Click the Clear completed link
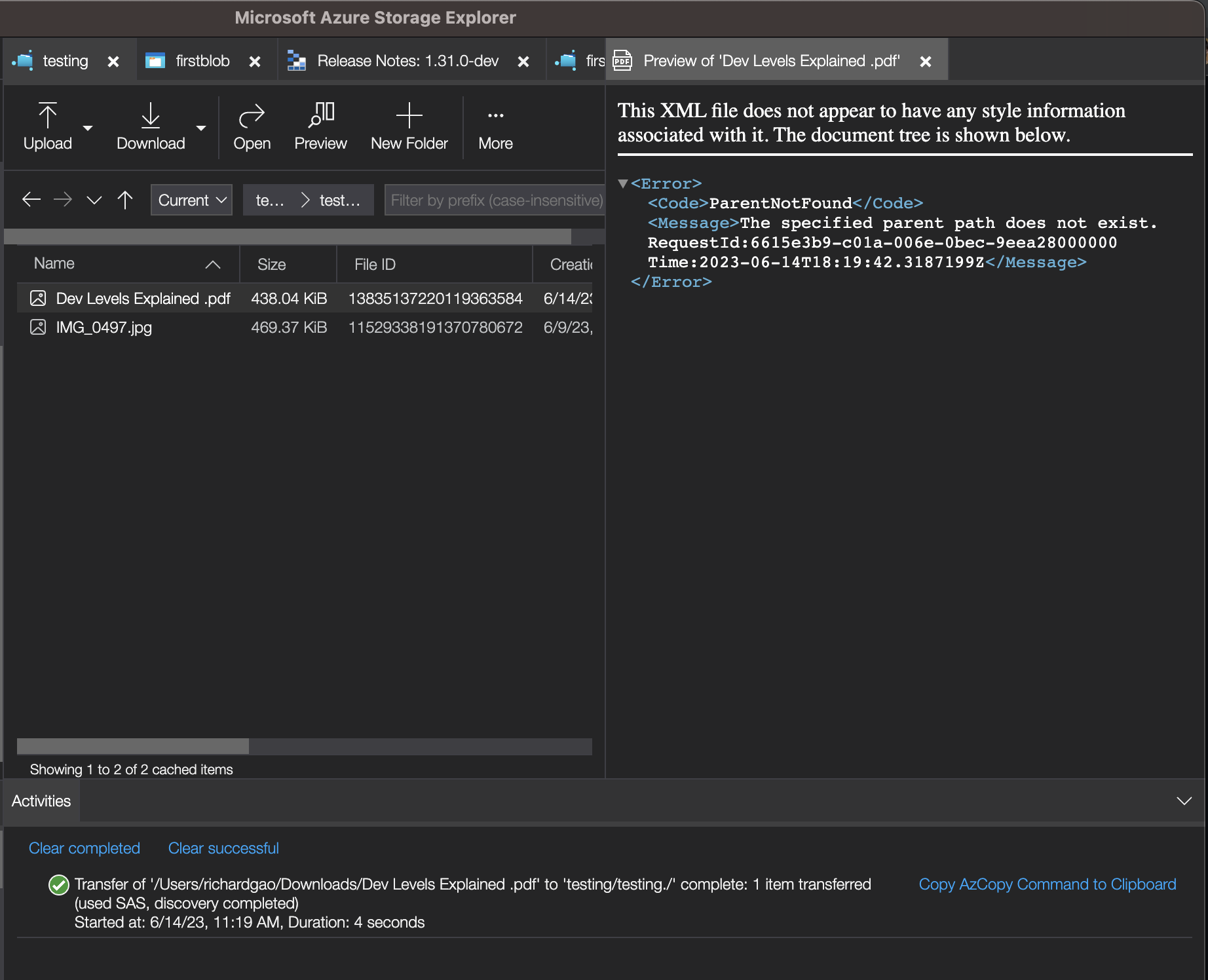Image resolution: width=1208 pixels, height=980 pixels. [85, 848]
